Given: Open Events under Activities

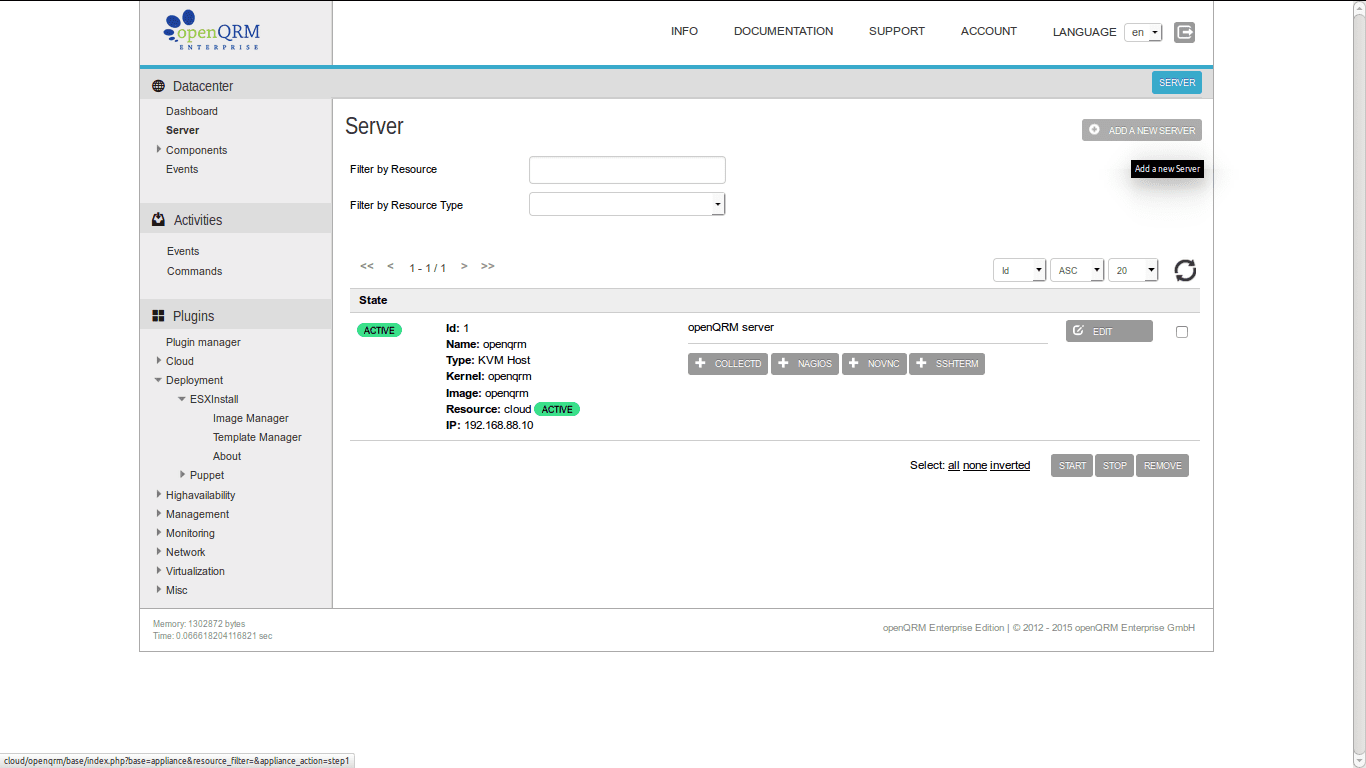Looking at the screenshot, I should pos(183,251).
